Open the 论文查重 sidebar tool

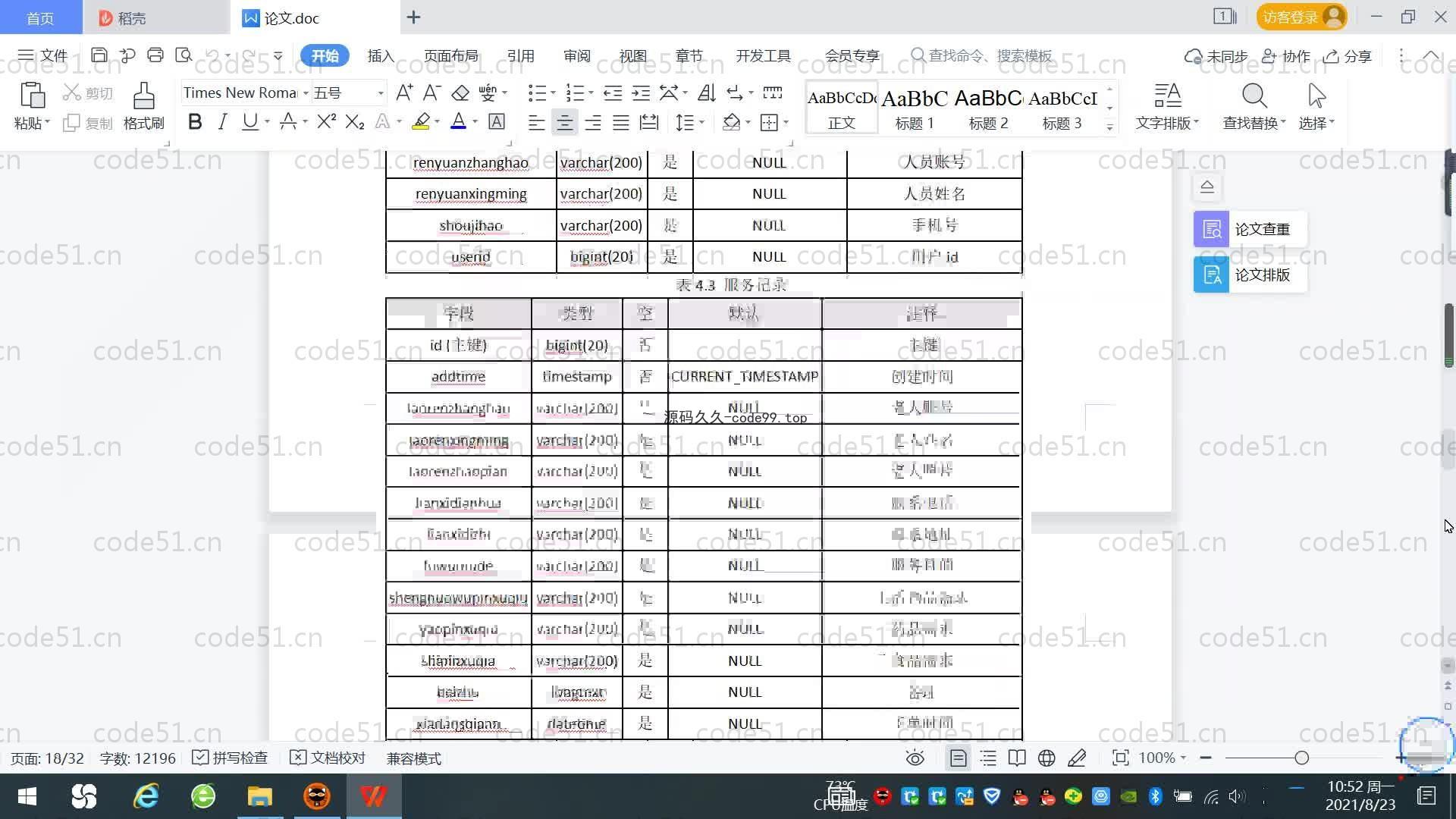pos(1250,229)
